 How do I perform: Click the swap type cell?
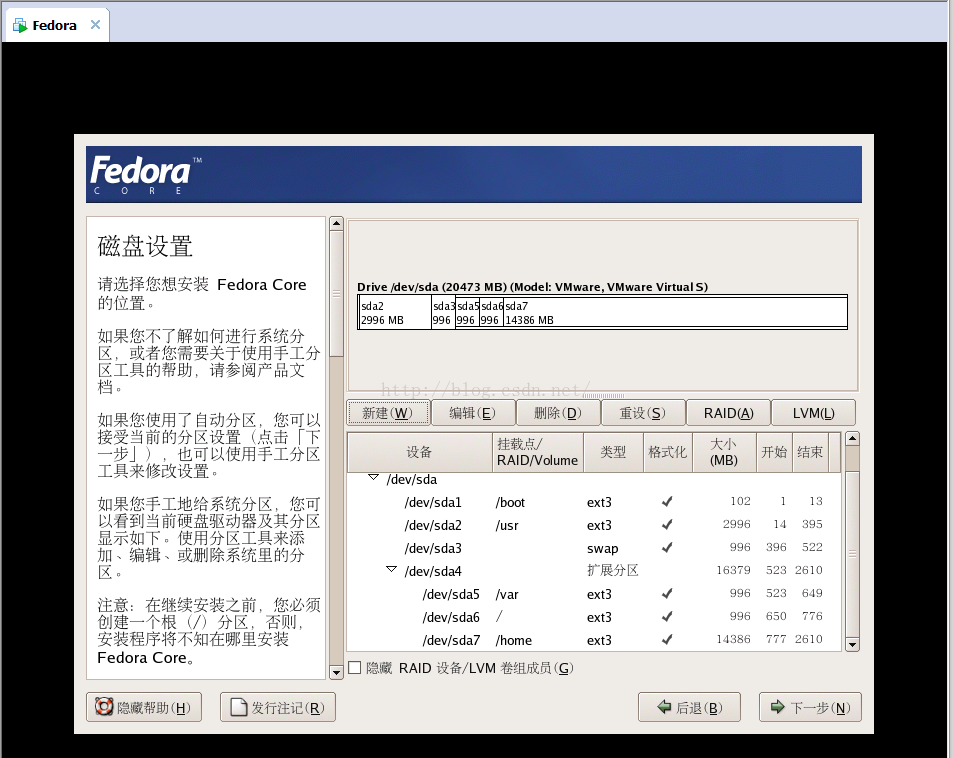602,549
